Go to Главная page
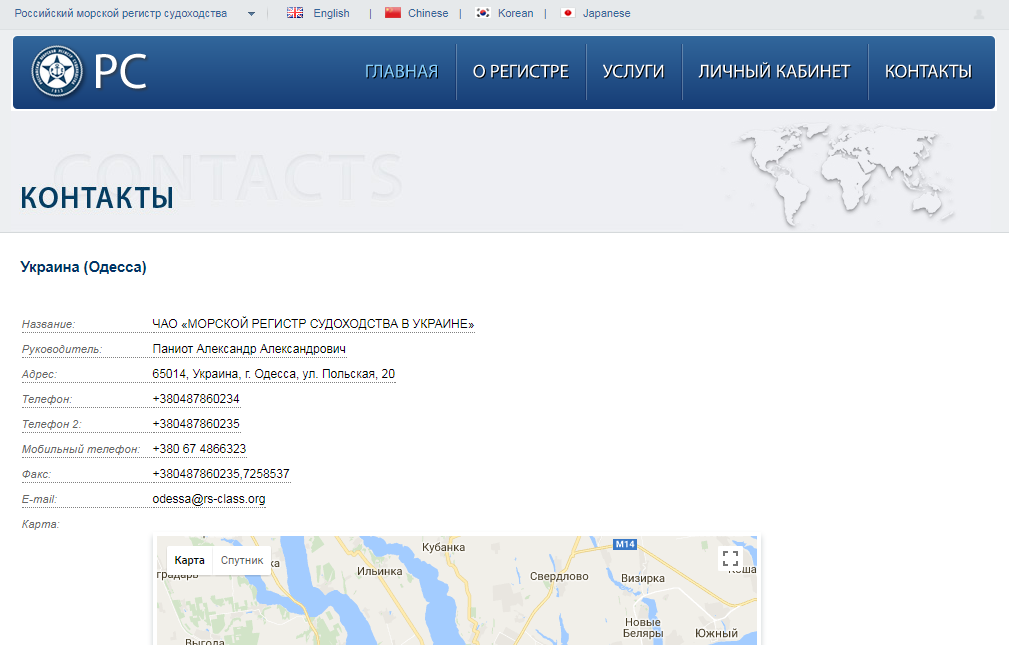 401,71
